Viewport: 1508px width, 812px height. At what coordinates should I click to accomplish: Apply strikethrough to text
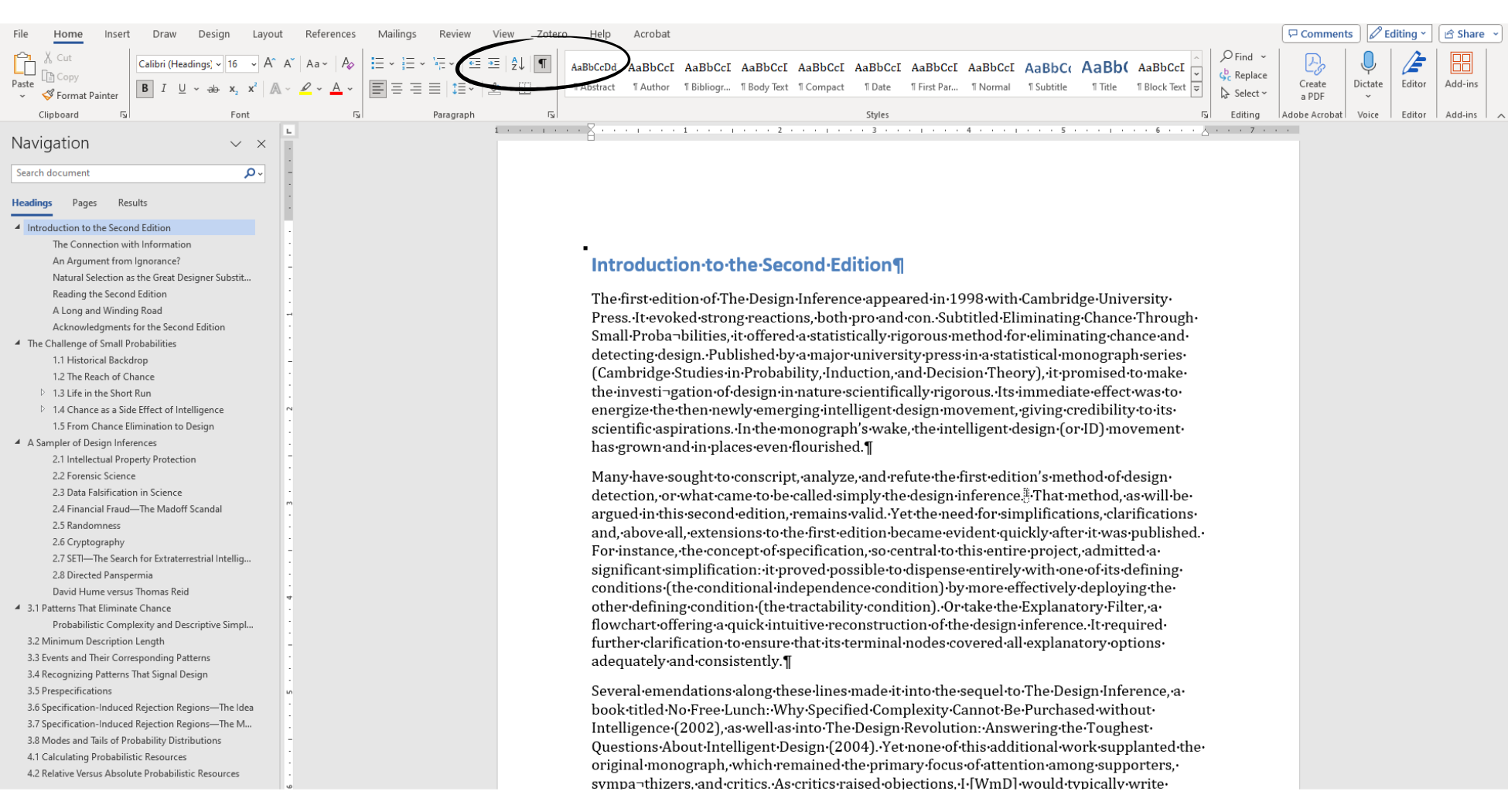(x=213, y=89)
